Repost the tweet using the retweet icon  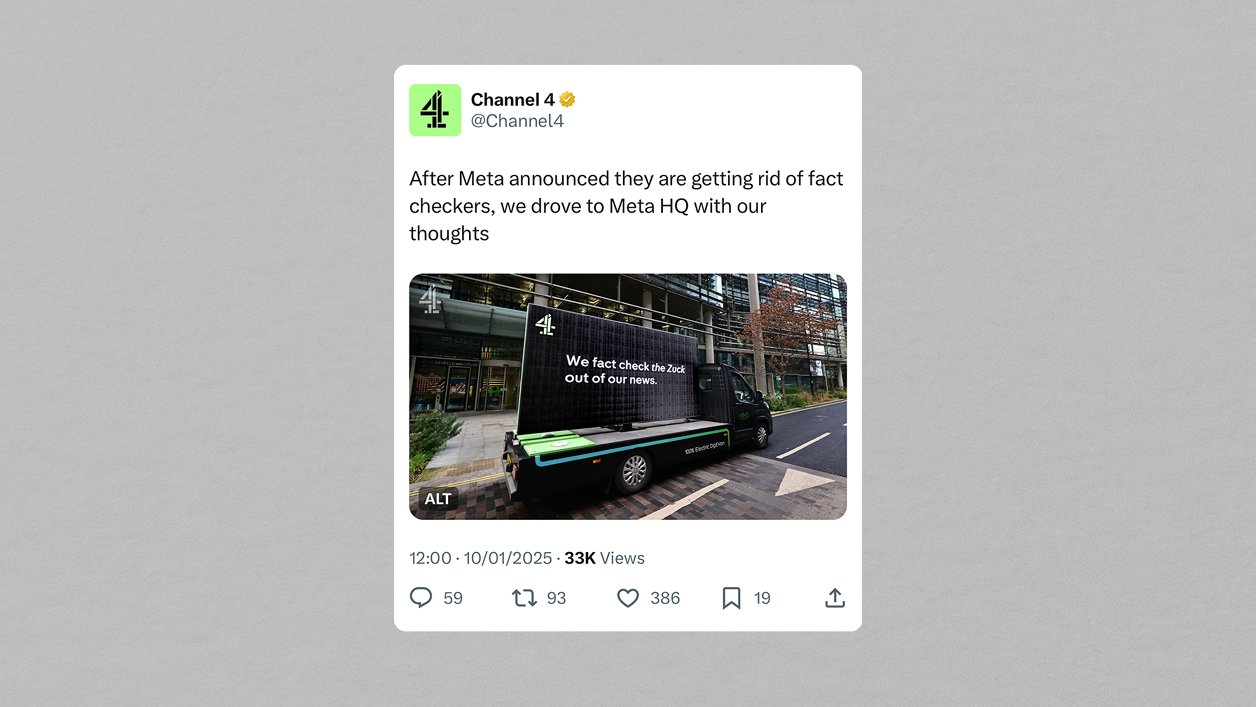(524, 598)
